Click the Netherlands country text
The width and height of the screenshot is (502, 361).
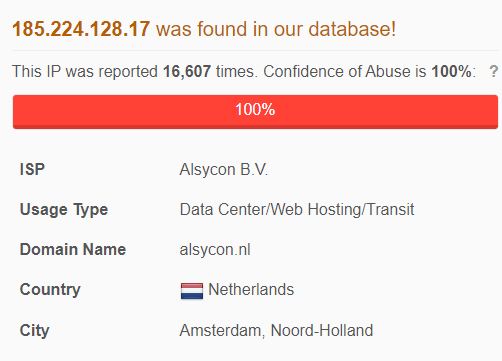251,289
